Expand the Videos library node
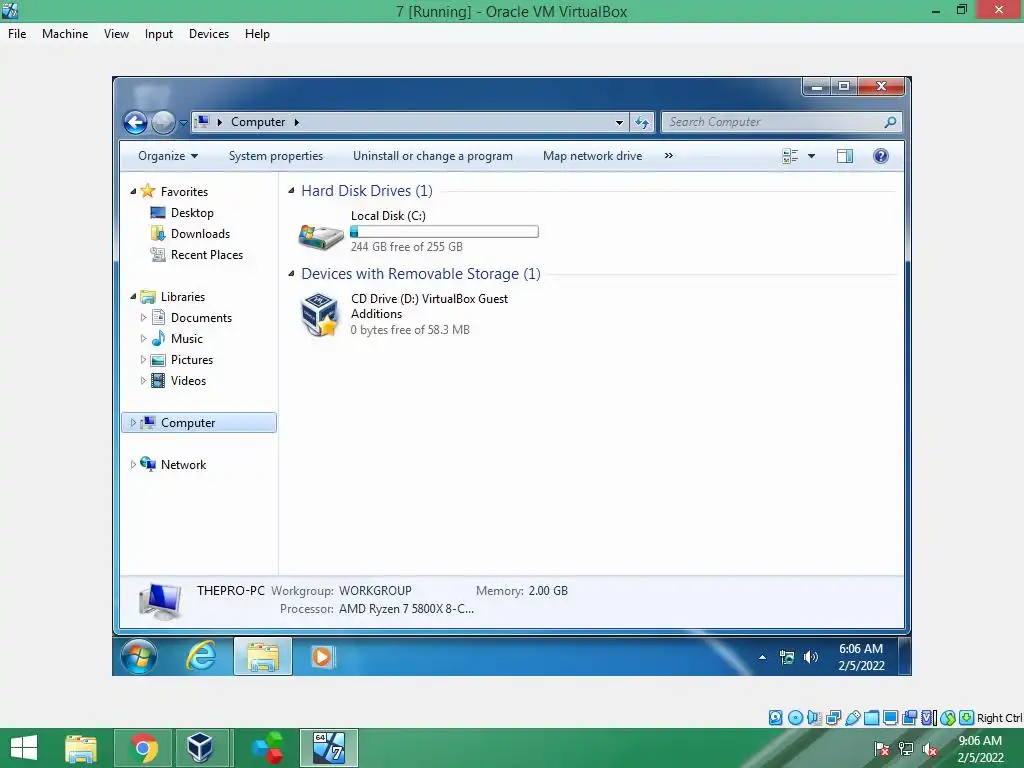 point(143,380)
